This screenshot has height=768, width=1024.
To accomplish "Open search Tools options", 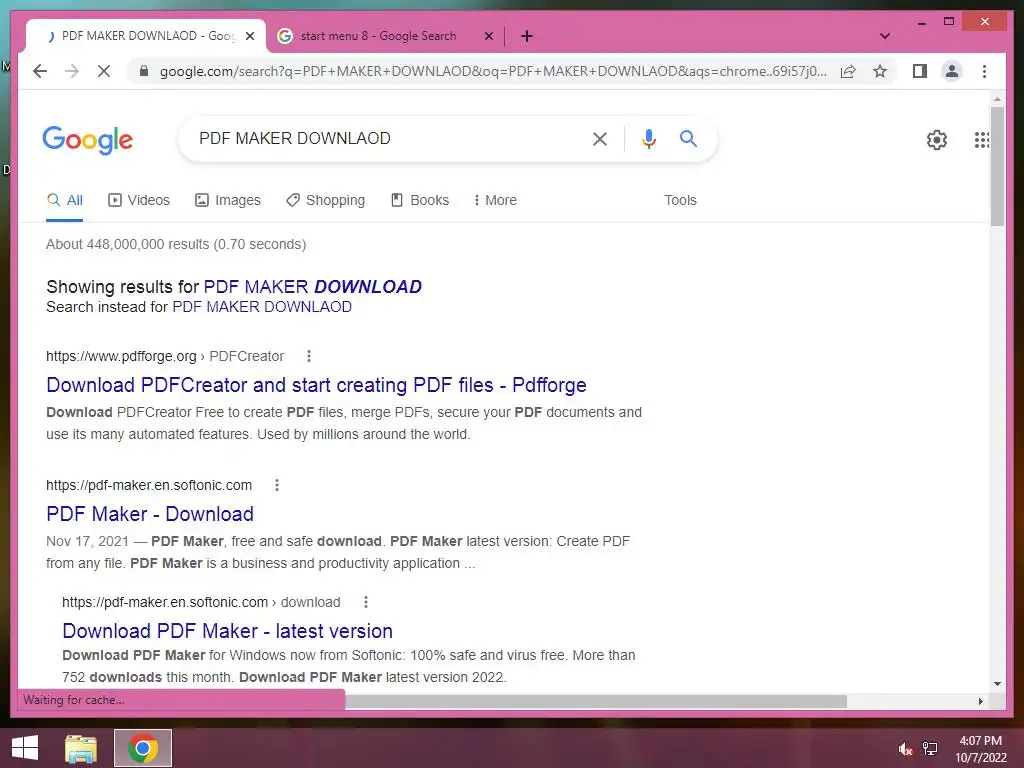I will (680, 200).
